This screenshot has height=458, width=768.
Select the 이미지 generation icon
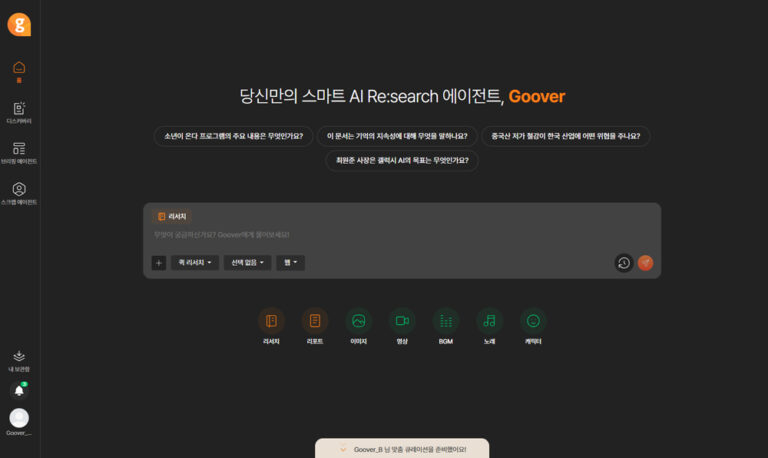click(x=358, y=321)
